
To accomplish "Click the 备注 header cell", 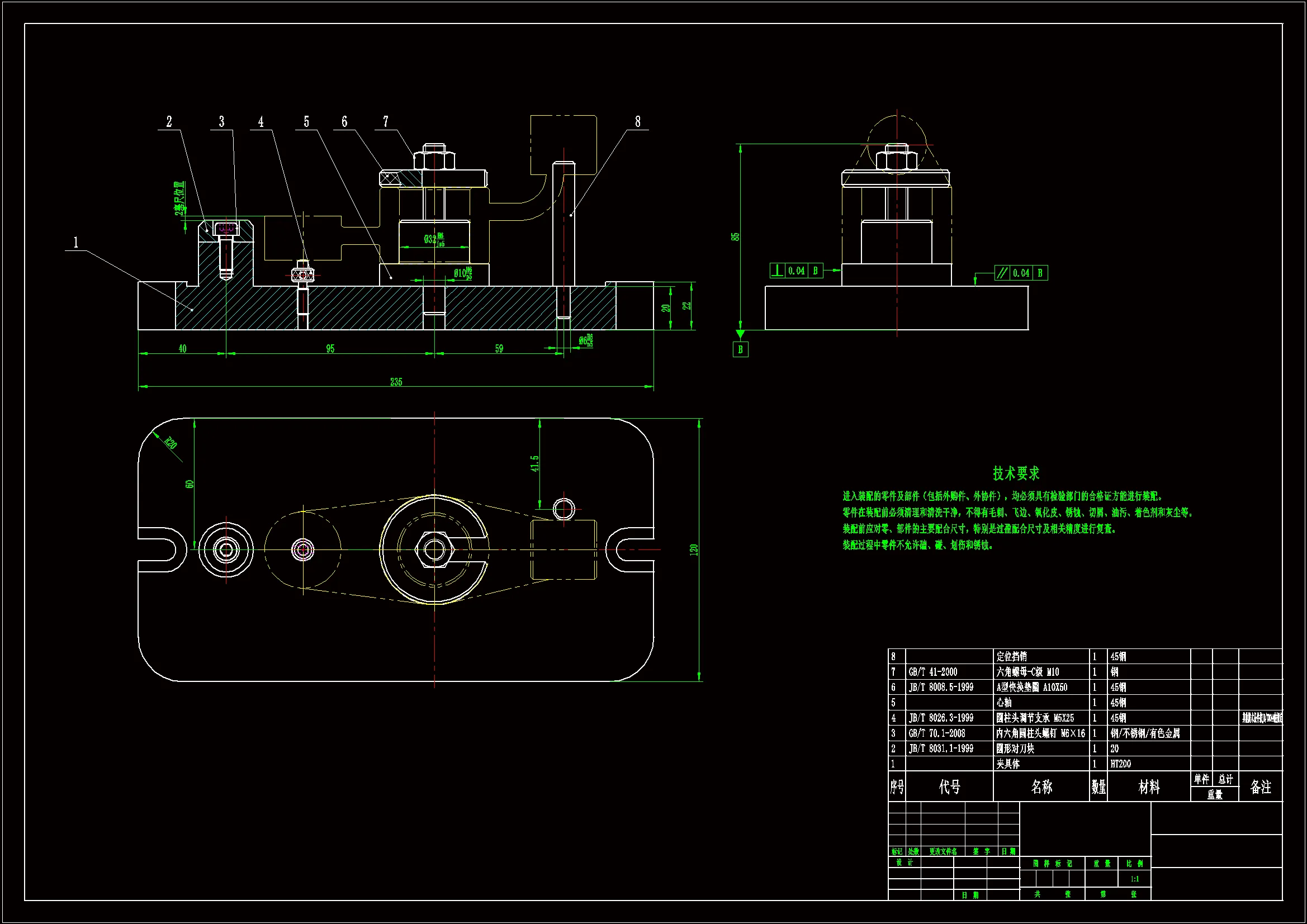I will tap(1260, 787).
